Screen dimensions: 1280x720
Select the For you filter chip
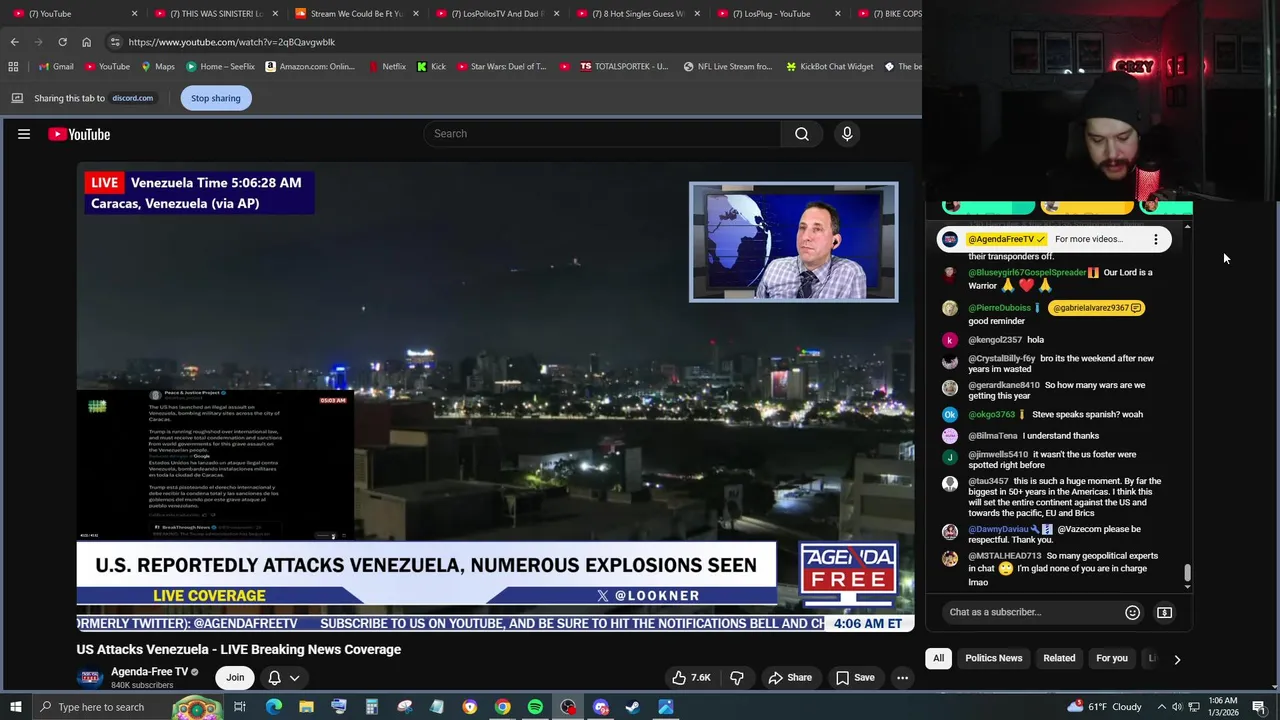1111,659
